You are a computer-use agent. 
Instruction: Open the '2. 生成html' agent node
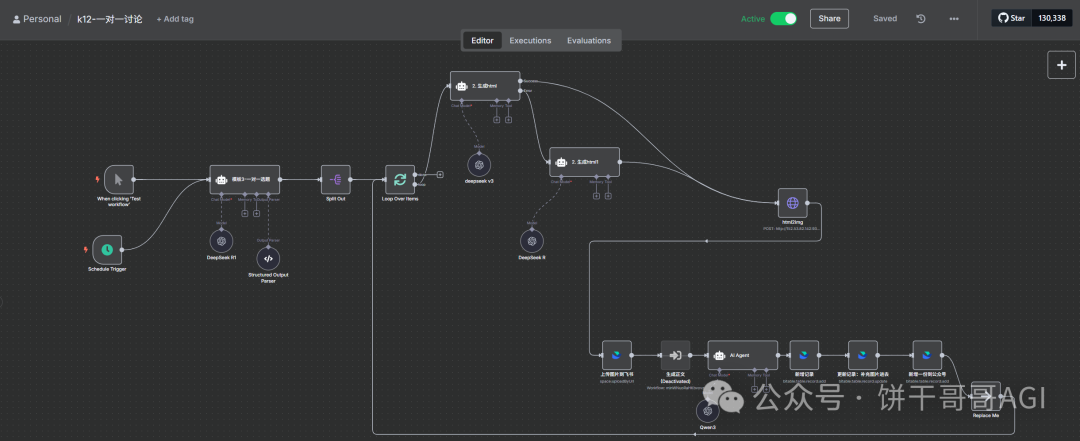[x=485, y=86]
